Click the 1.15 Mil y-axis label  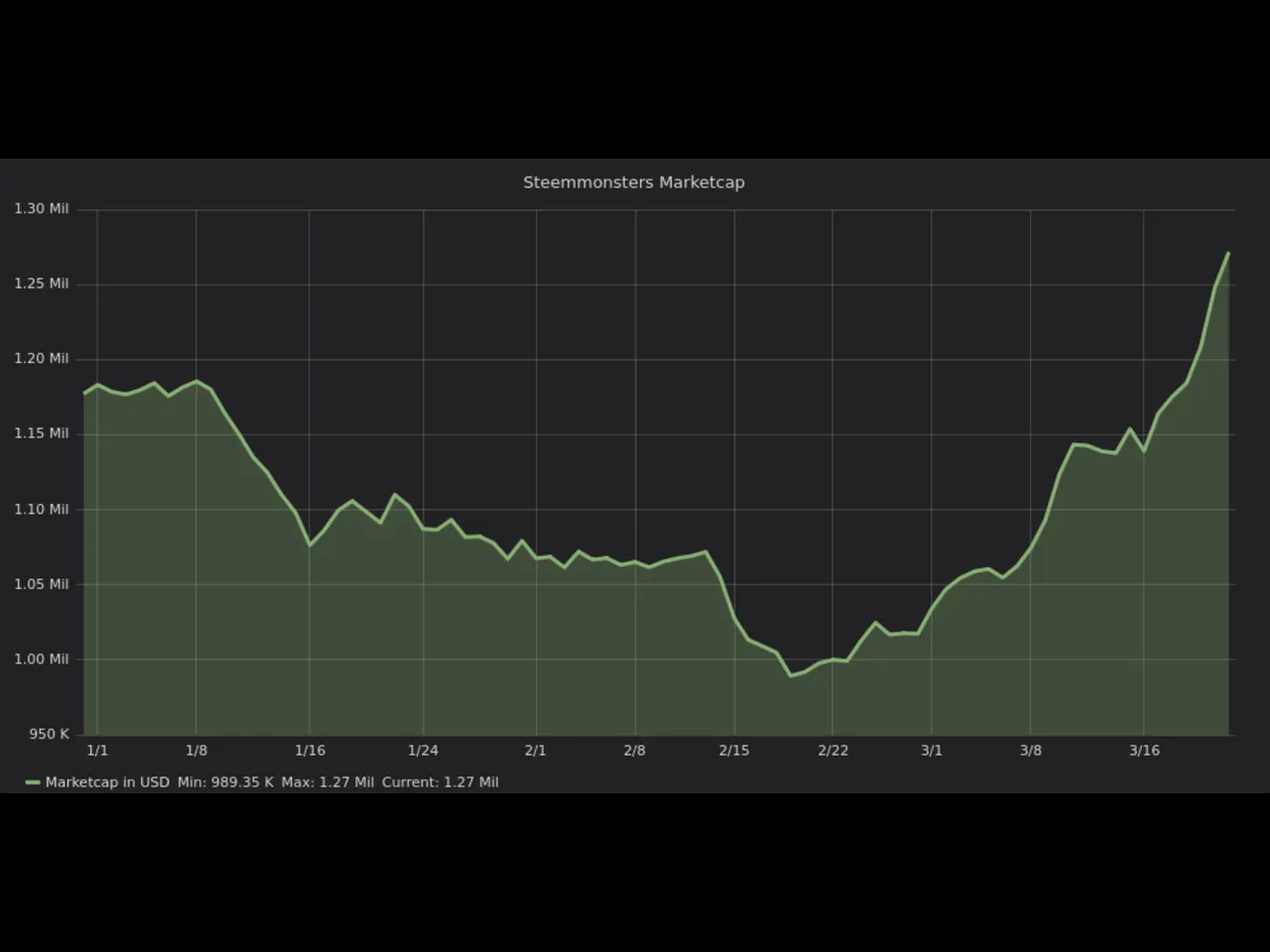42,433
